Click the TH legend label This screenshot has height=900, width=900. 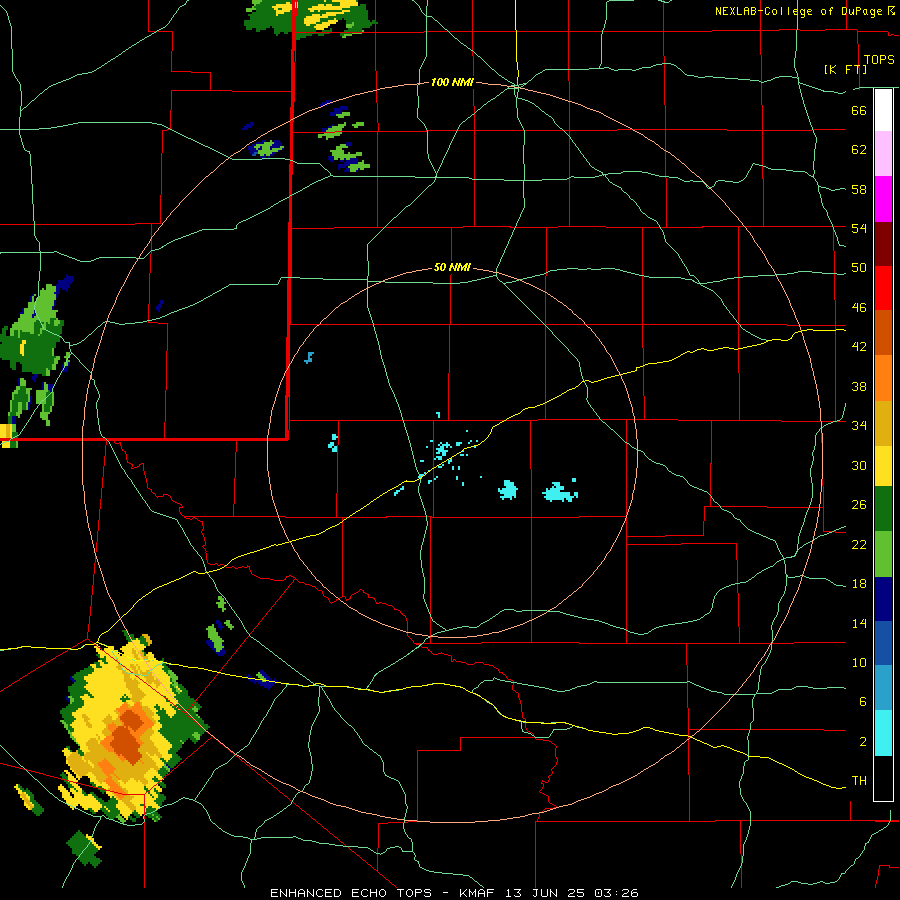click(859, 781)
